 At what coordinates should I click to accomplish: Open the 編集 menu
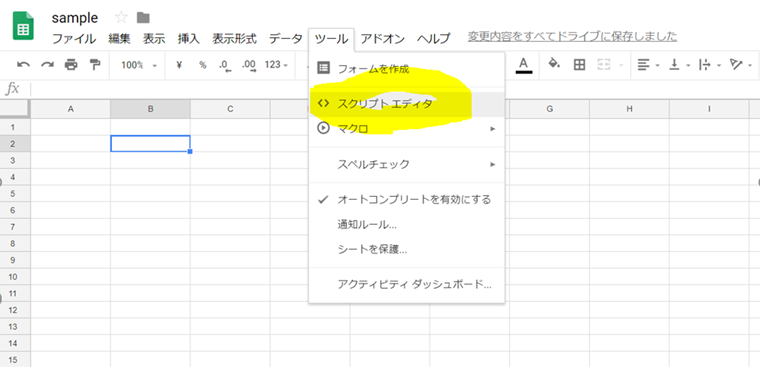pyautogui.click(x=119, y=39)
